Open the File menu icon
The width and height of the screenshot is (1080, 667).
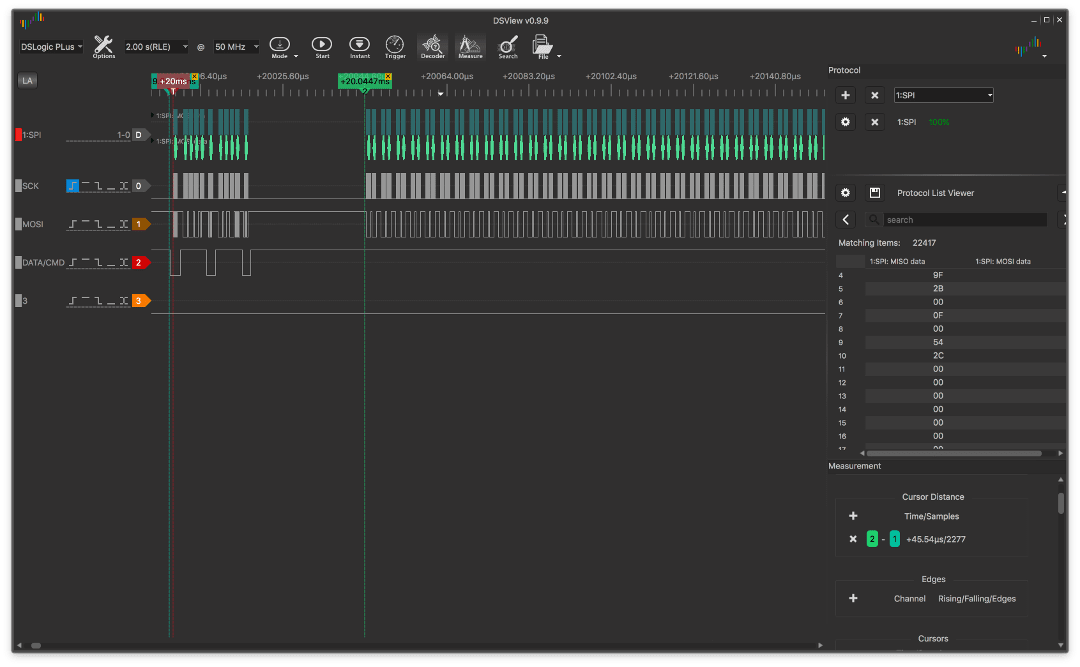542,46
